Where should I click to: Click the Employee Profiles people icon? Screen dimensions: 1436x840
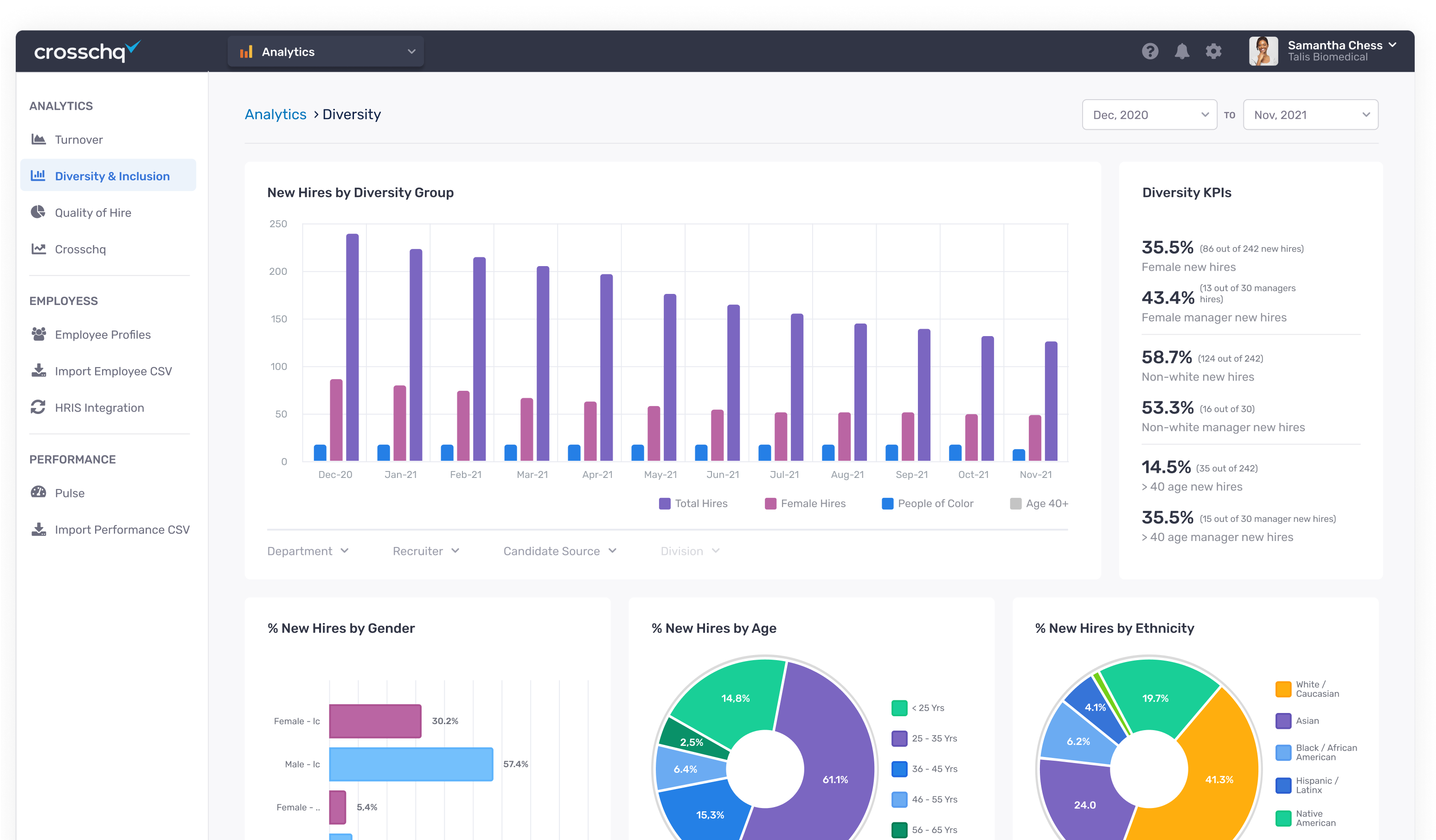38,334
